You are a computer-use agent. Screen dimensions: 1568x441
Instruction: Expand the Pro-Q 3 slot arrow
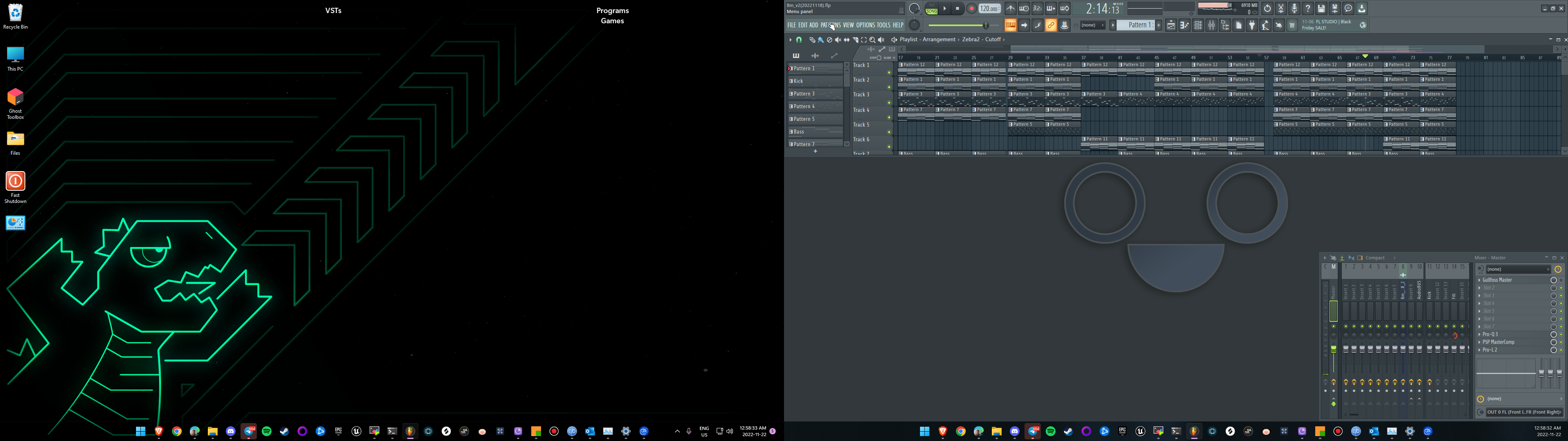[1479, 334]
